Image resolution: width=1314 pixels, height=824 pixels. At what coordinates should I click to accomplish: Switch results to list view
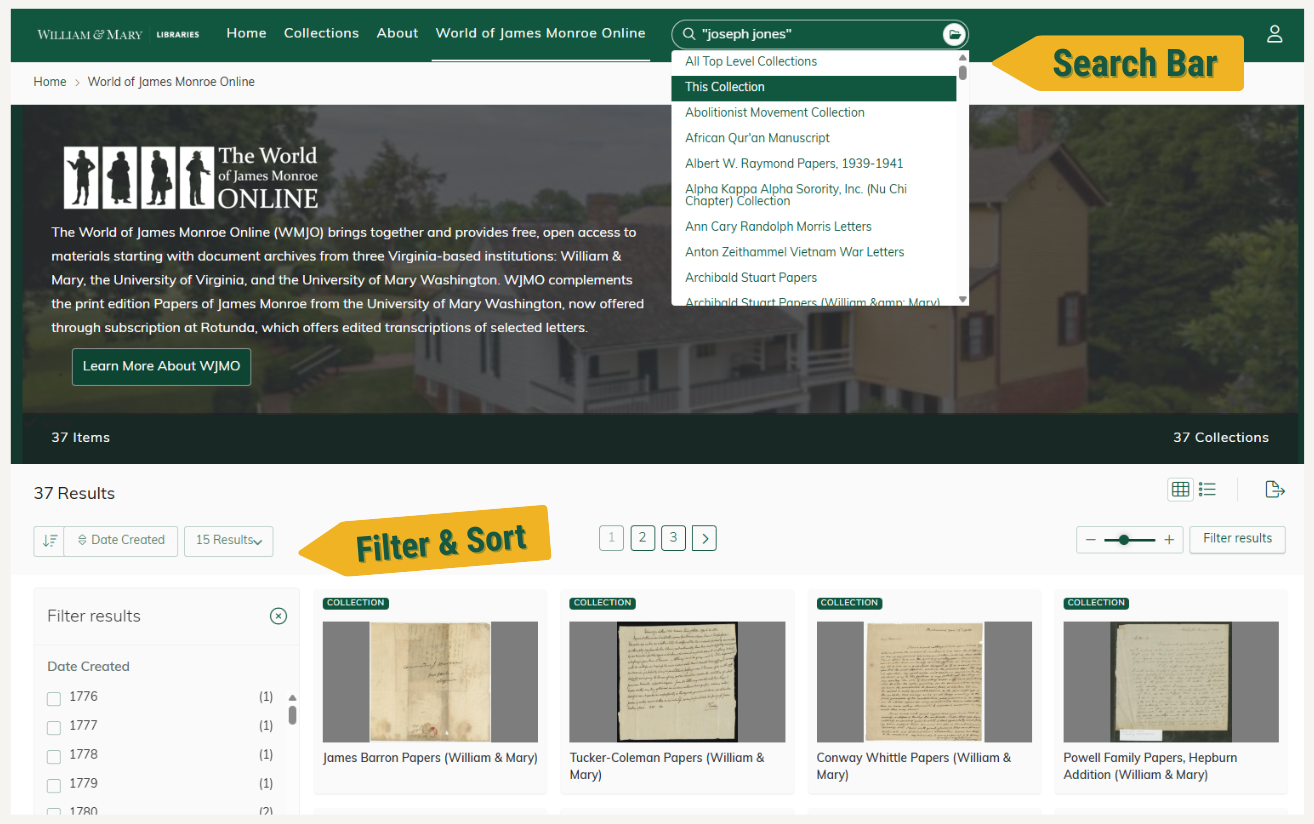(1207, 489)
